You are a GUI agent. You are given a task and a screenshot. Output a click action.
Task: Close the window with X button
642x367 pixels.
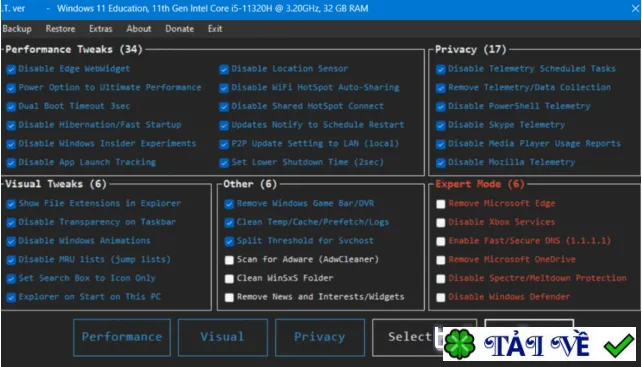(x=635, y=8)
